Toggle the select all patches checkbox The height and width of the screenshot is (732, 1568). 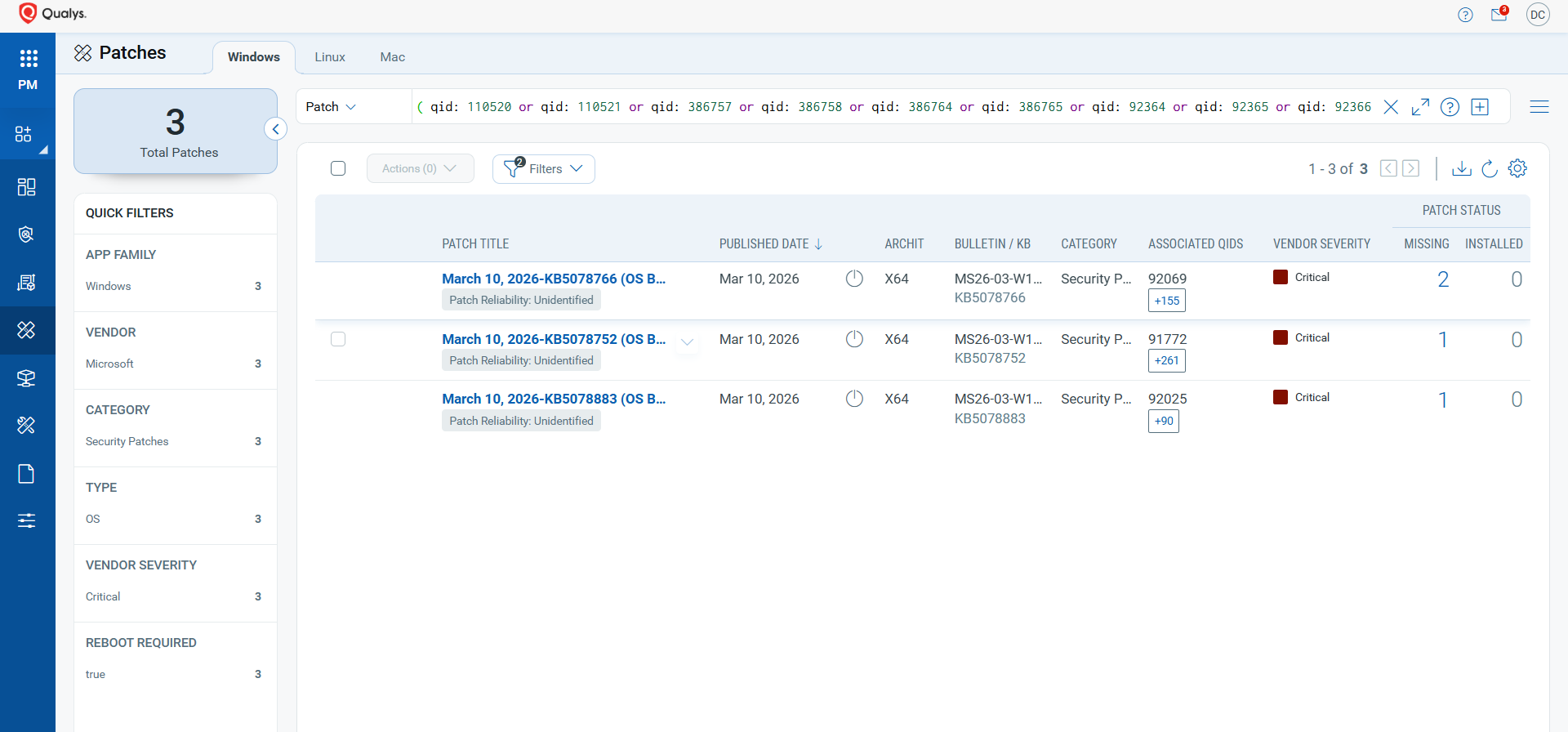[x=338, y=168]
